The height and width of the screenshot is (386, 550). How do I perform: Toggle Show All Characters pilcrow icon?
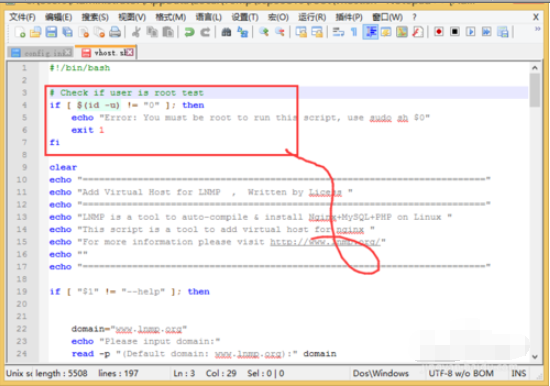[x=354, y=32]
